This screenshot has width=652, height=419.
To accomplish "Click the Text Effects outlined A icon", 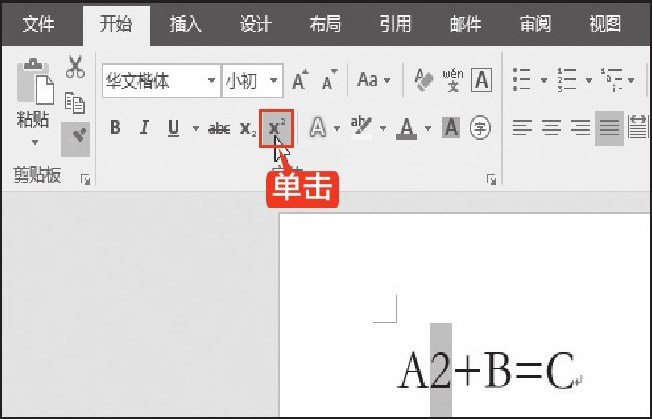I will [318, 128].
